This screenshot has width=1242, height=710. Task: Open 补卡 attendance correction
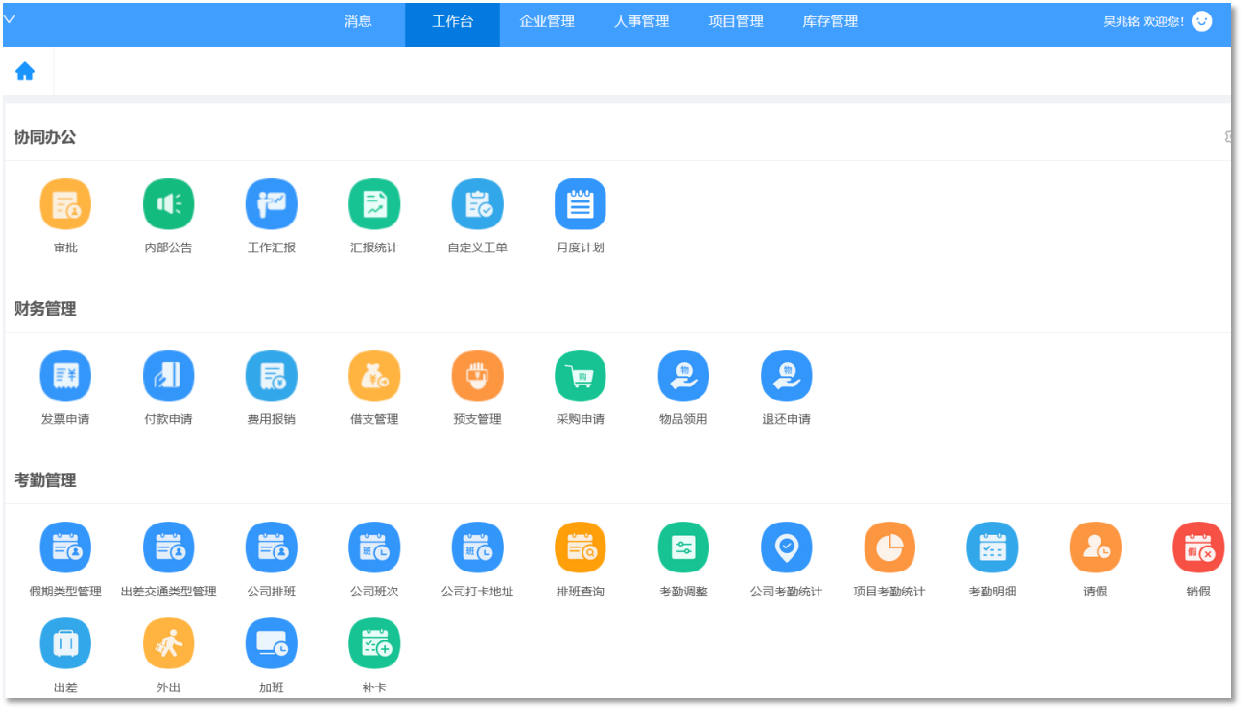[374, 643]
